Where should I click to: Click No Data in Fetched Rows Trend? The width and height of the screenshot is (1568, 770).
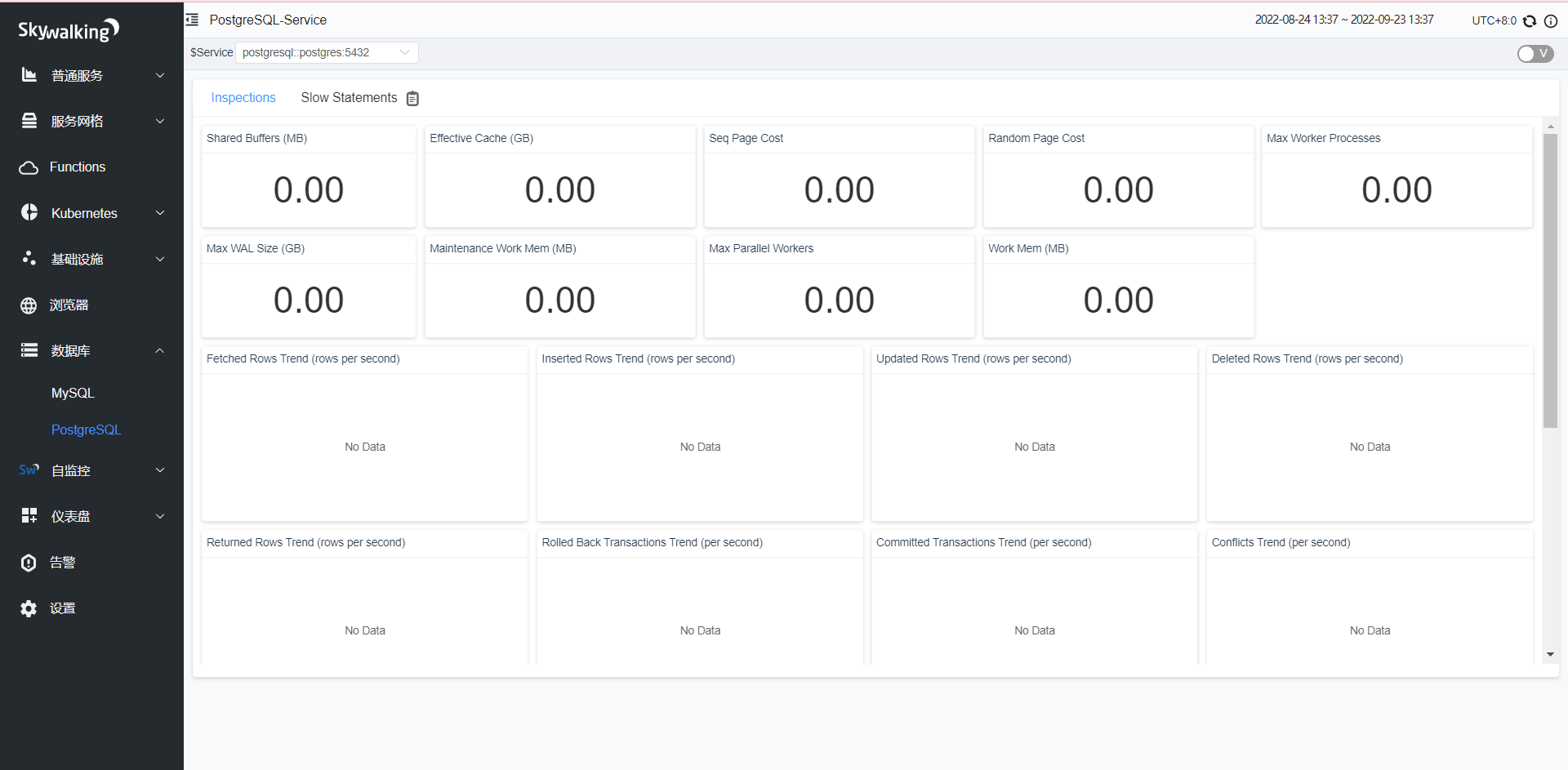tap(365, 447)
